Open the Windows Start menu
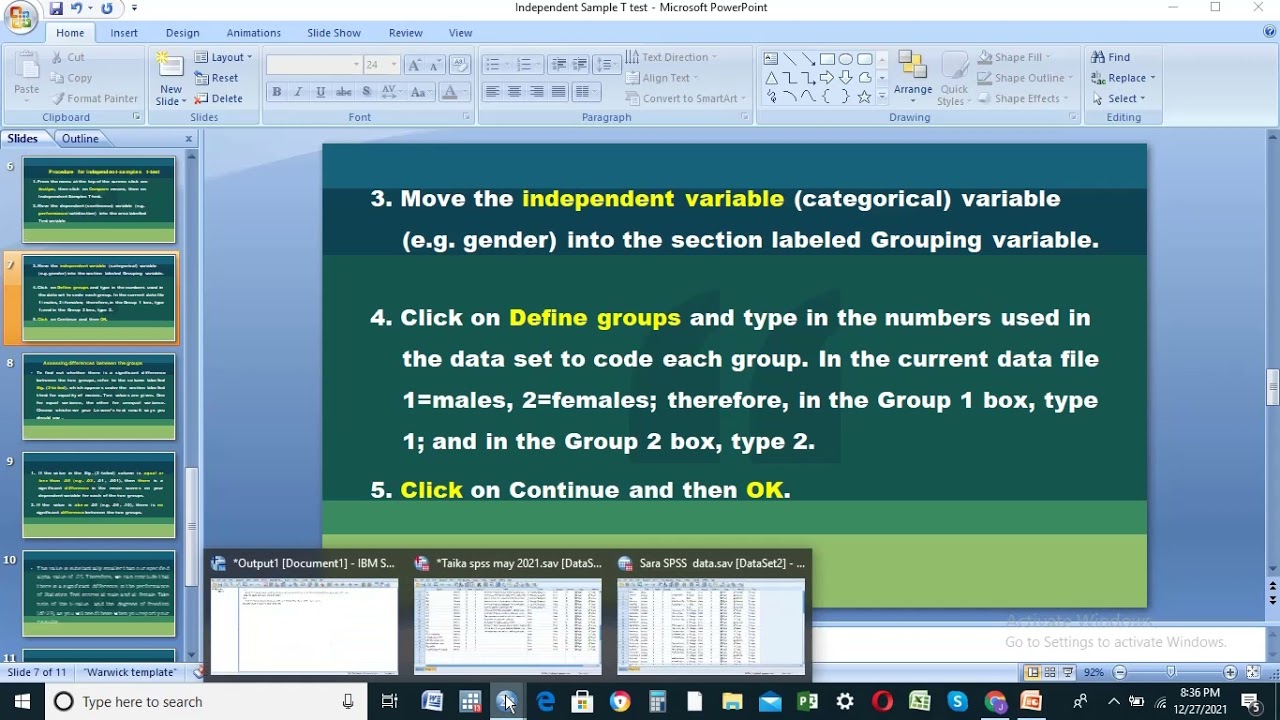The width and height of the screenshot is (1280, 720). point(22,701)
